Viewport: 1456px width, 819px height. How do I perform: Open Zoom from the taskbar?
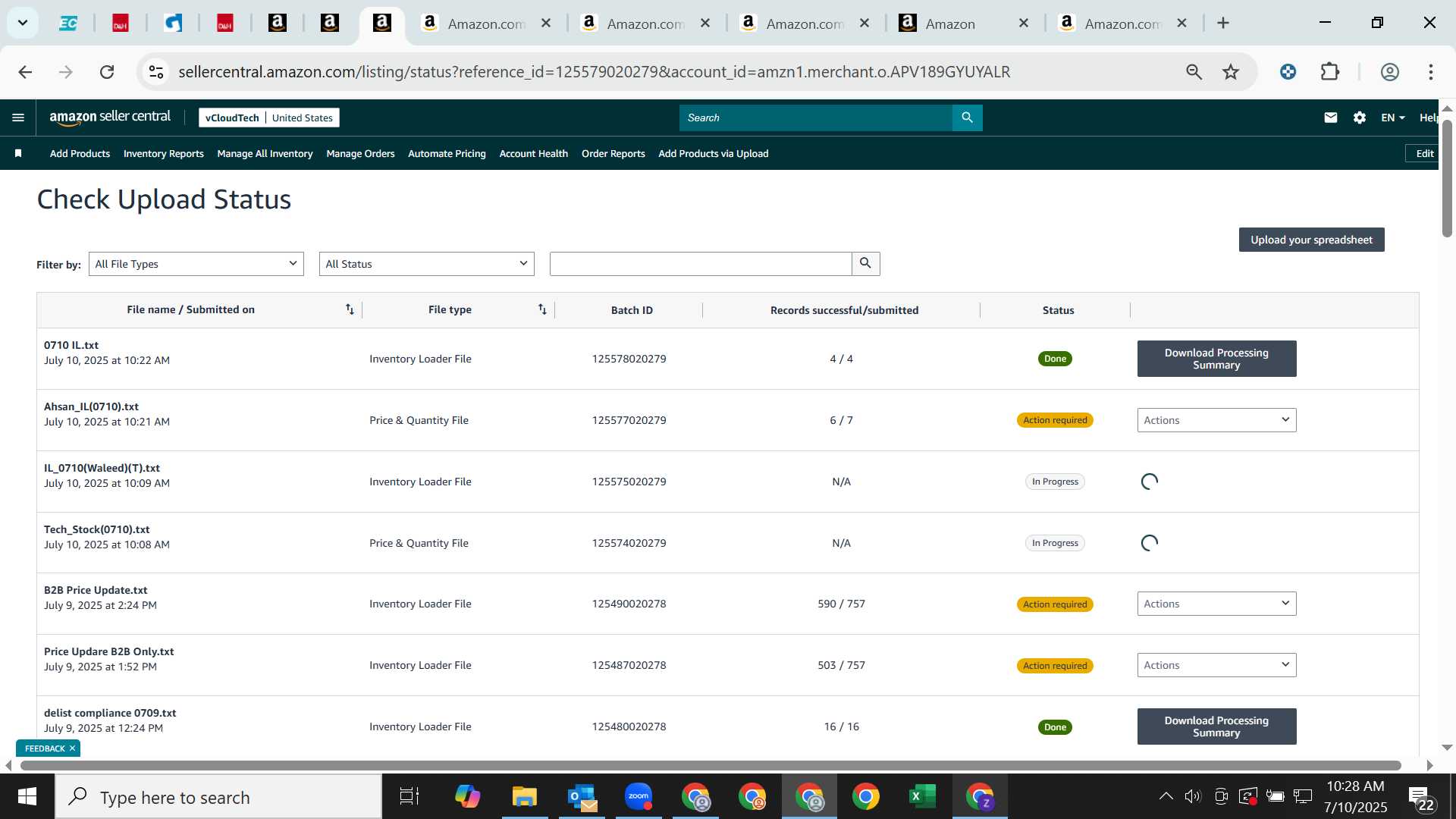tap(639, 796)
